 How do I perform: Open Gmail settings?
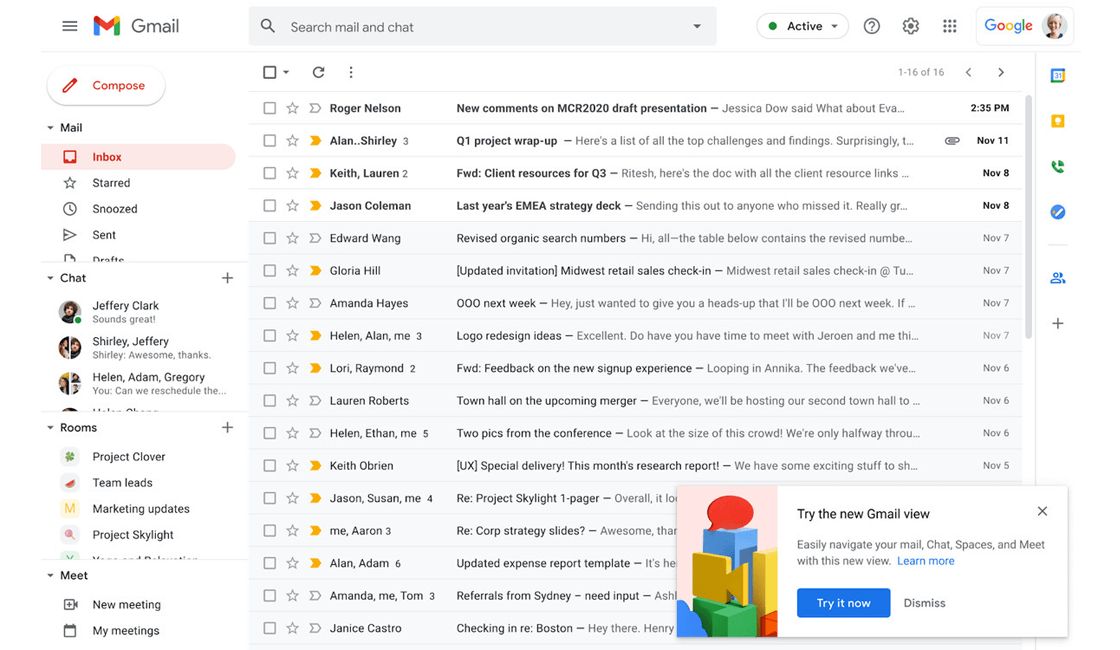[910, 26]
